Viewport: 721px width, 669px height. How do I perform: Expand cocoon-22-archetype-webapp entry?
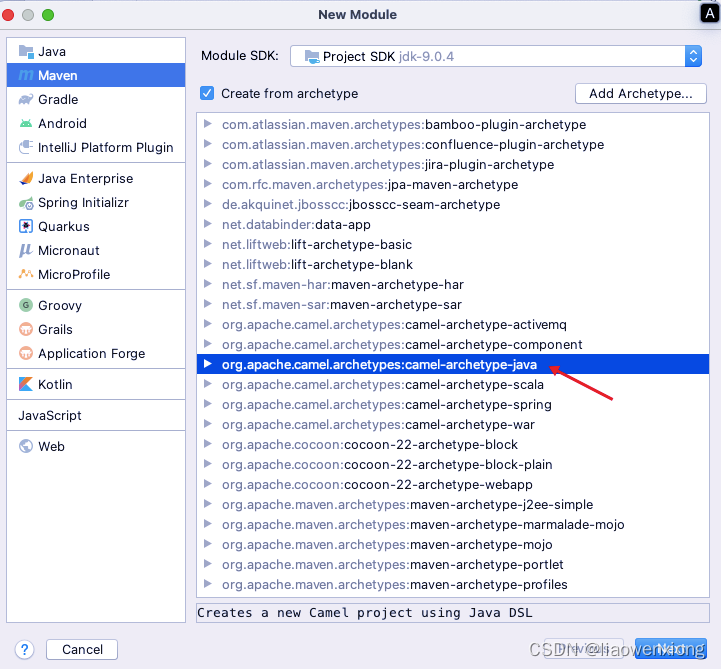point(208,484)
